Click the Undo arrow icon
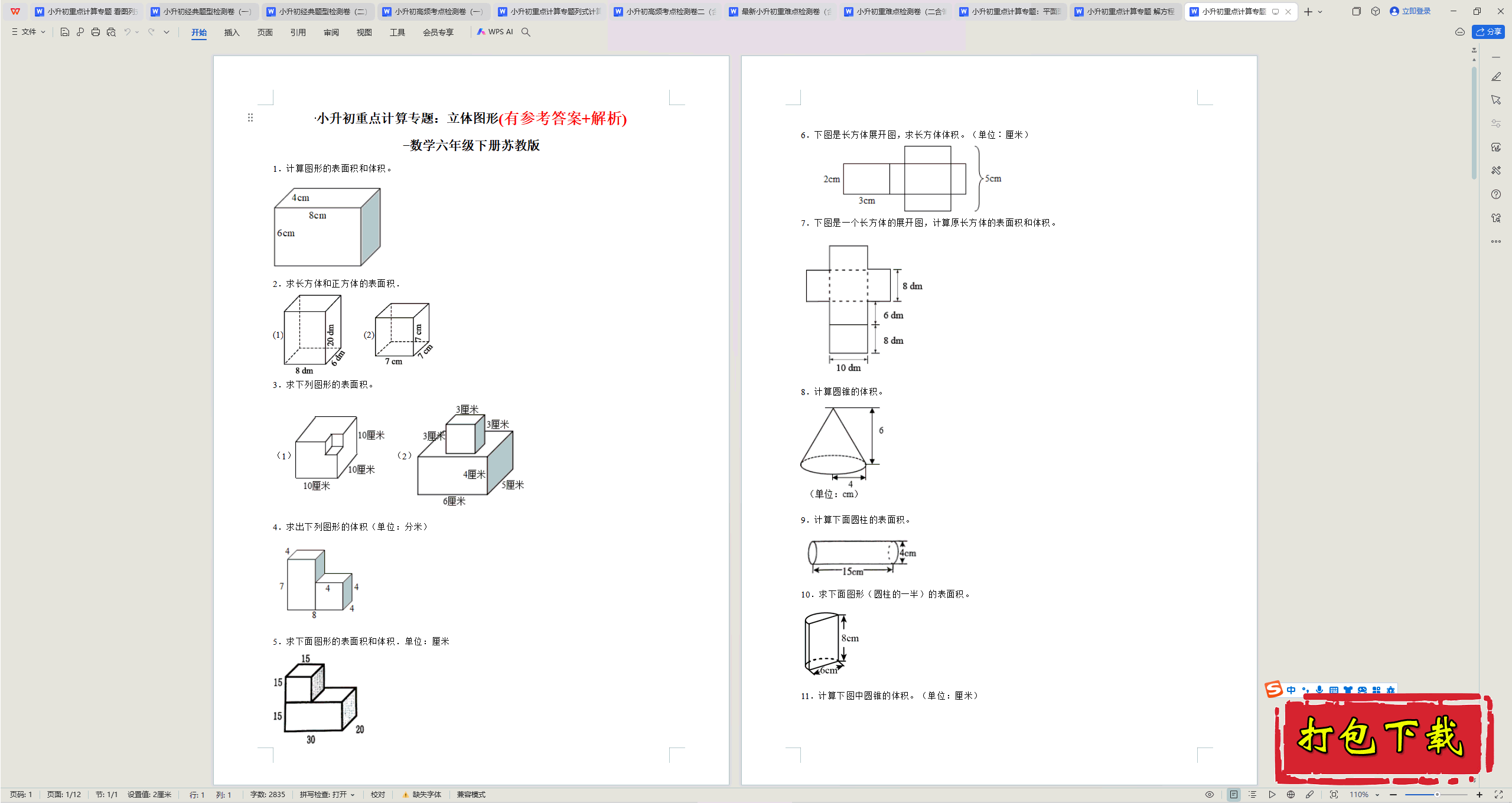This screenshot has width=1512, height=803. coord(127,32)
